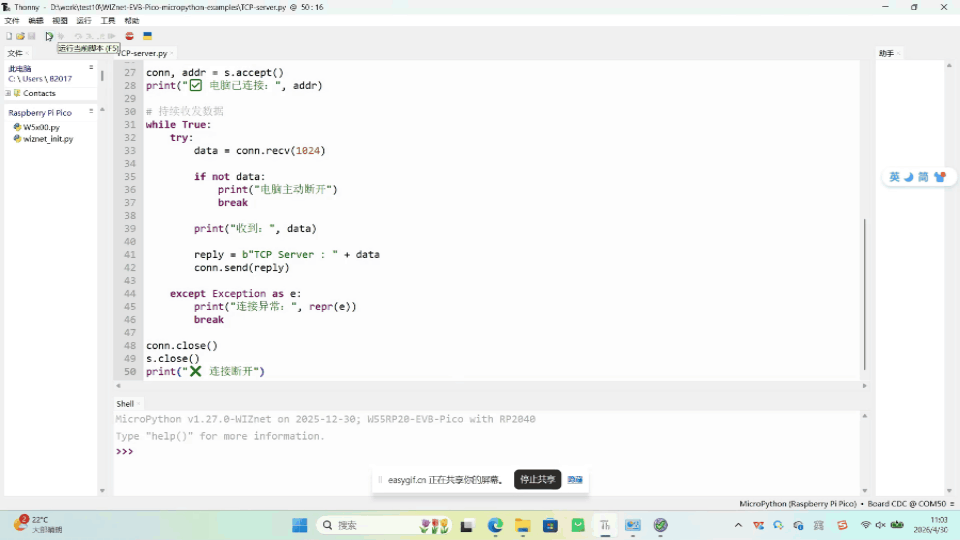Stop/restart backend with red stop icon

click(129, 36)
